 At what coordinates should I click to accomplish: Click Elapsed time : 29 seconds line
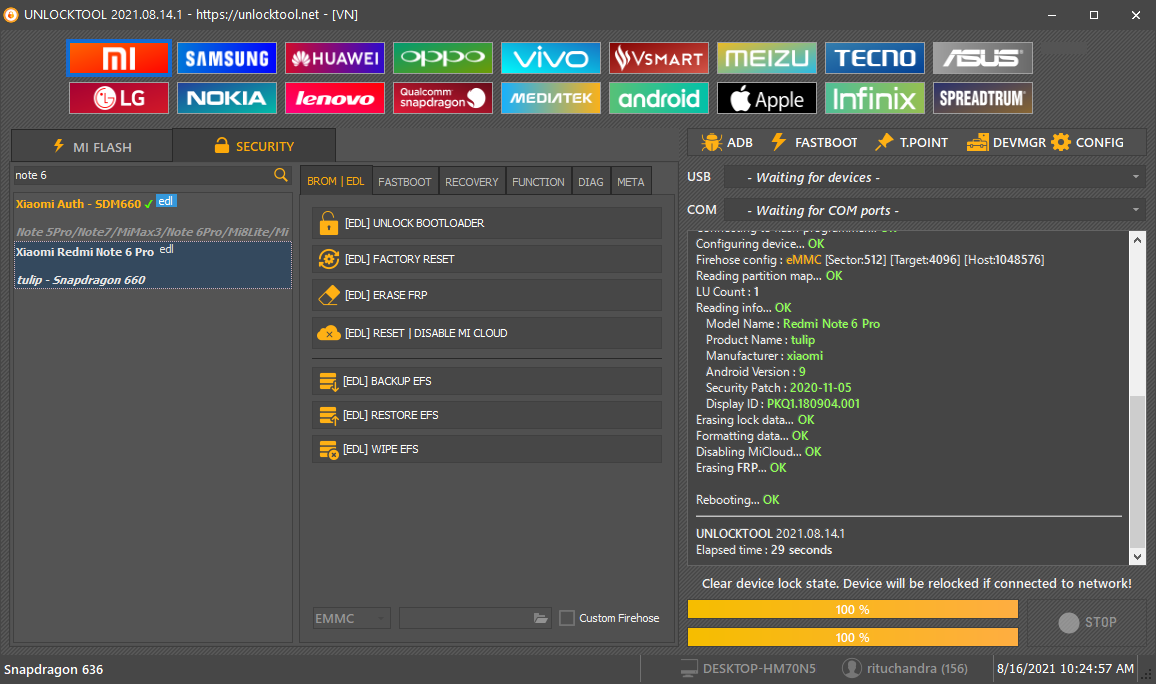764,550
